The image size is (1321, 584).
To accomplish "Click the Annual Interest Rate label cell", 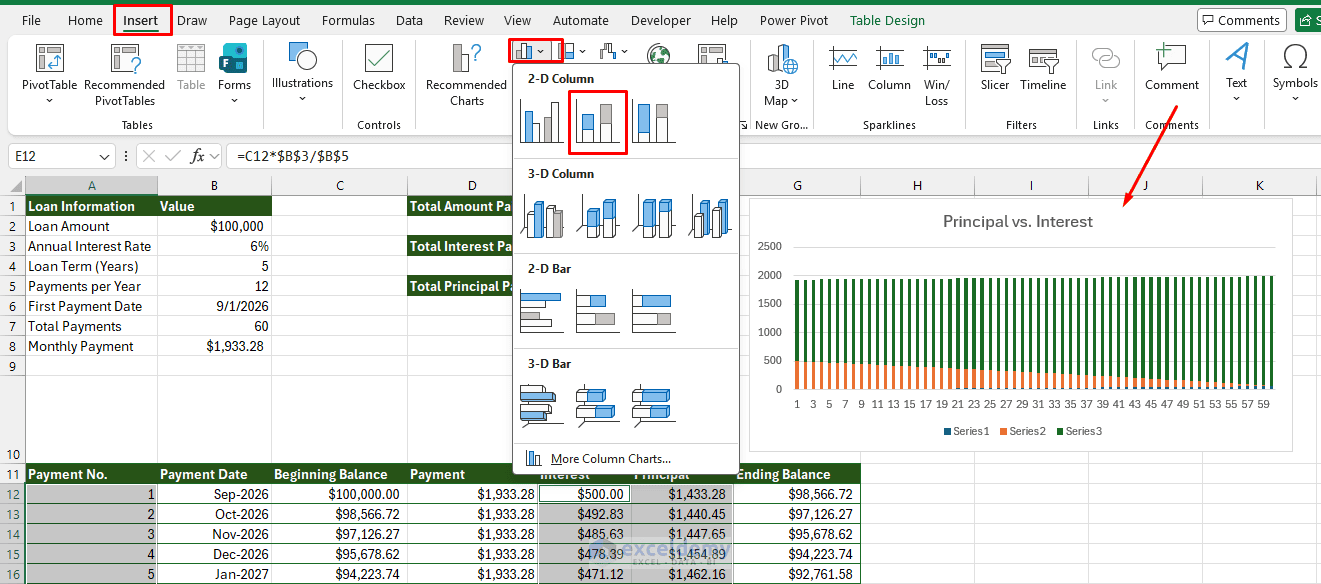I will tap(91, 246).
